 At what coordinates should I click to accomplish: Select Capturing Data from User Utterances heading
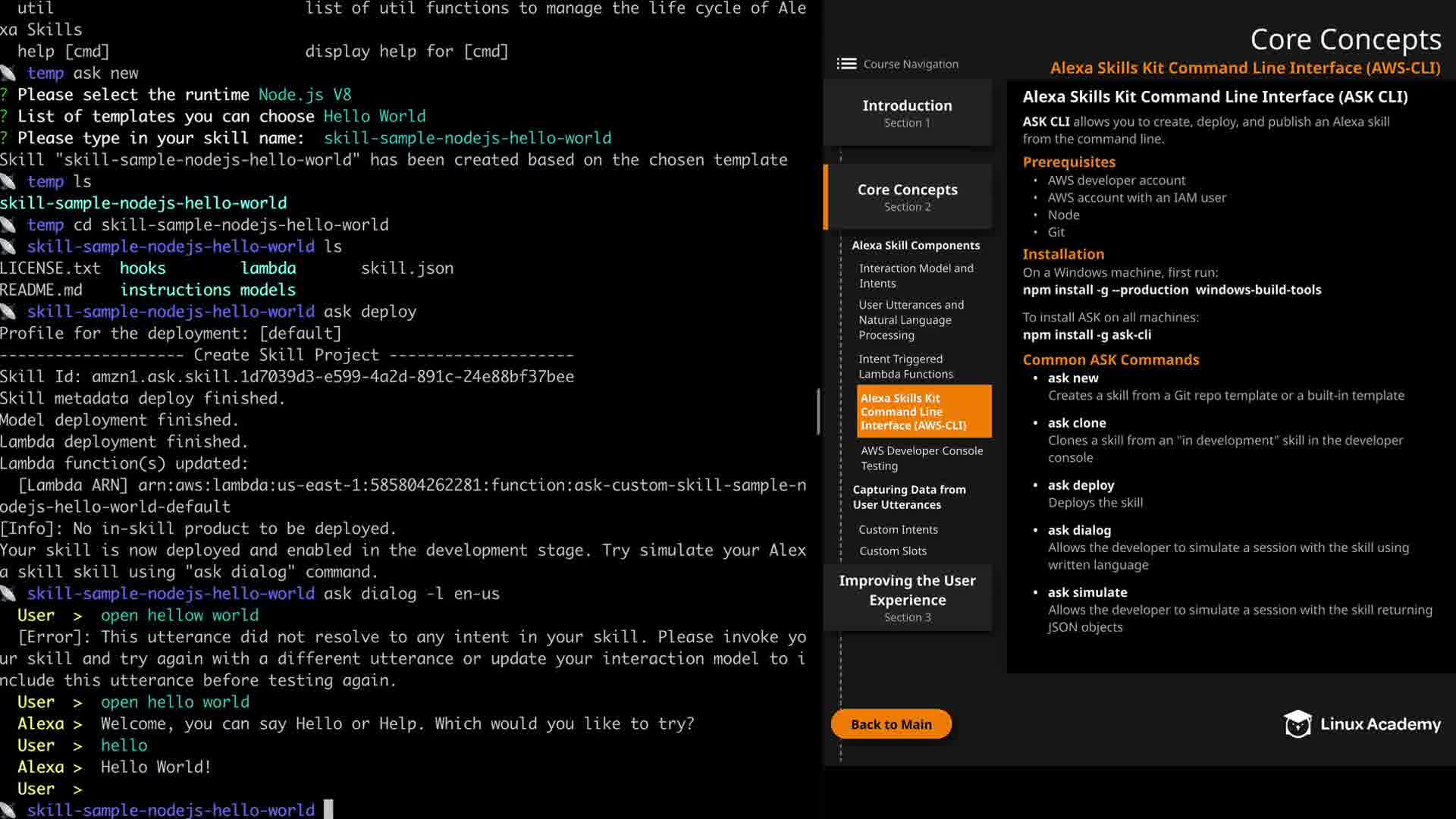908,497
